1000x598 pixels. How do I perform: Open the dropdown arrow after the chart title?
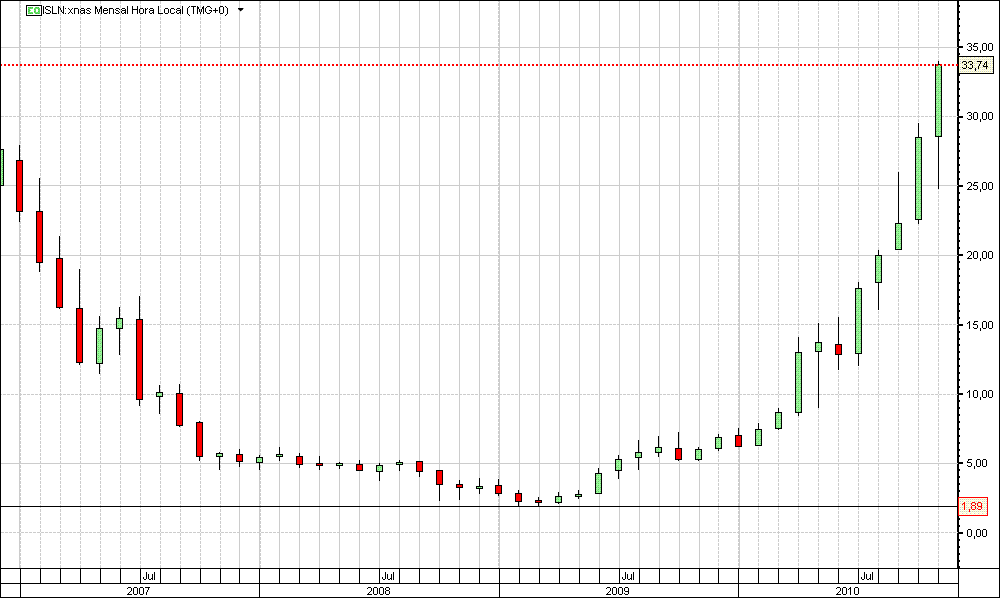[240, 10]
